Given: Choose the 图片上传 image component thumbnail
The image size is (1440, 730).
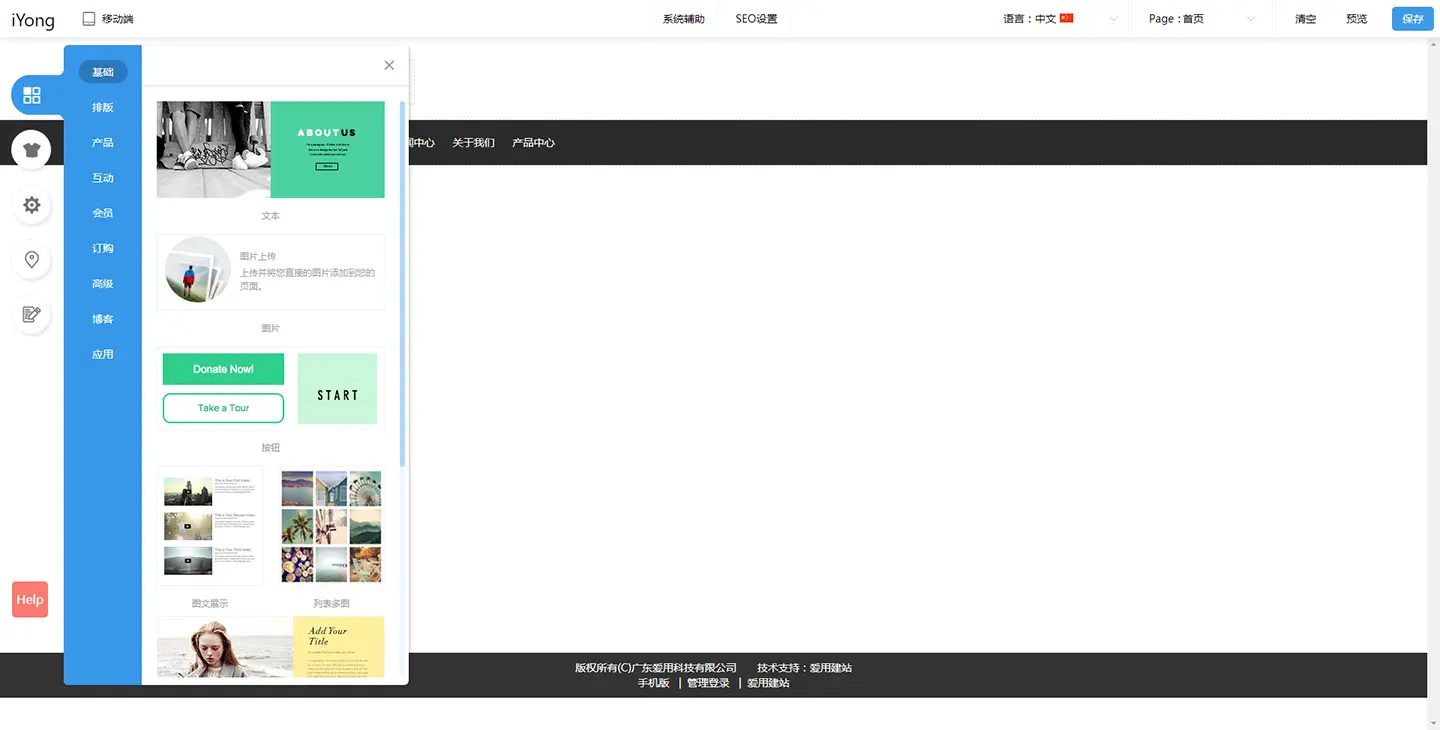Looking at the screenshot, I should 270,272.
